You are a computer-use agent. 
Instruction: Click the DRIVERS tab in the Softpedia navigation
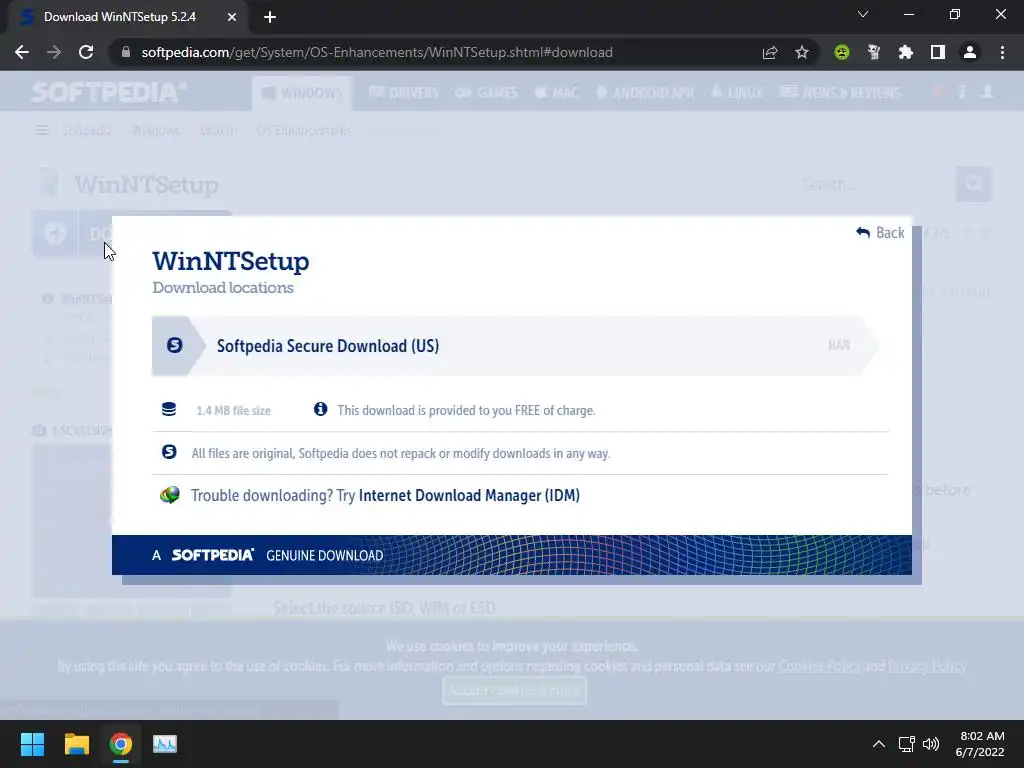click(x=404, y=93)
